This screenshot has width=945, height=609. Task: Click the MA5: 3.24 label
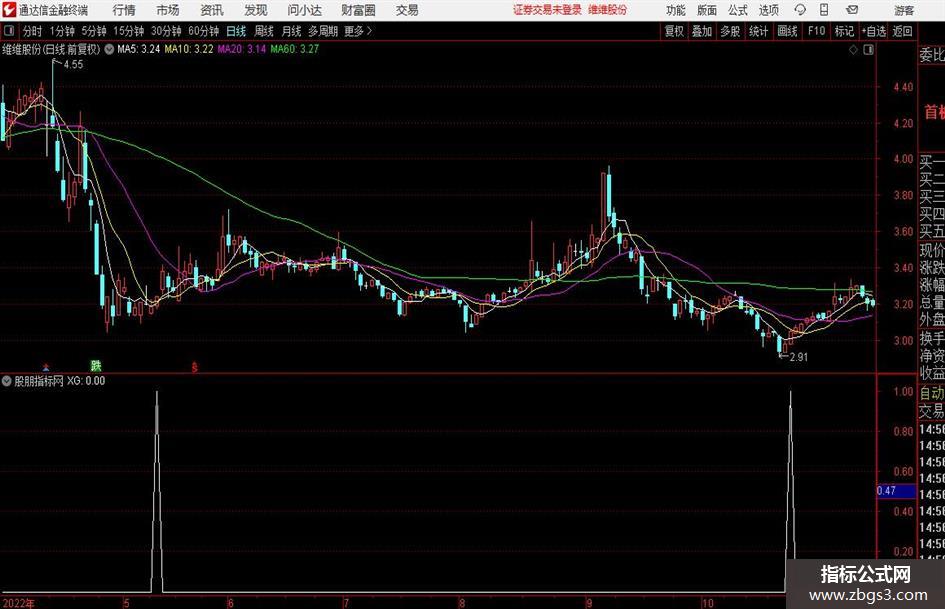[x=139, y=49]
